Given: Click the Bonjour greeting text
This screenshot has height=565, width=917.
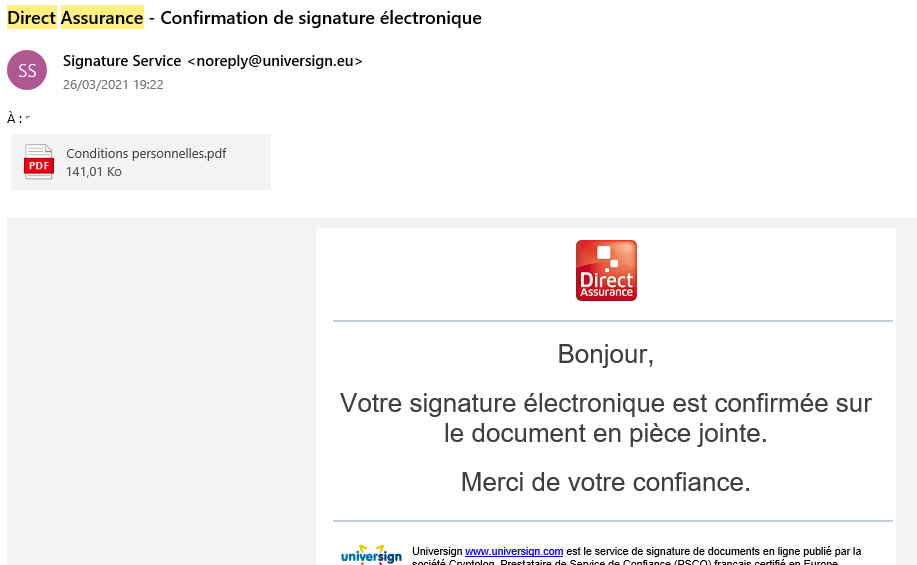Looking at the screenshot, I should (605, 354).
